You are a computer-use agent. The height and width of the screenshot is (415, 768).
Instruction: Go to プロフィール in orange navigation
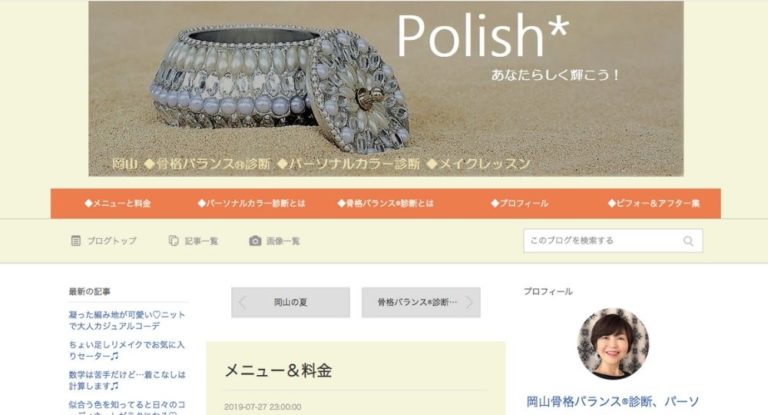pyautogui.click(x=520, y=203)
